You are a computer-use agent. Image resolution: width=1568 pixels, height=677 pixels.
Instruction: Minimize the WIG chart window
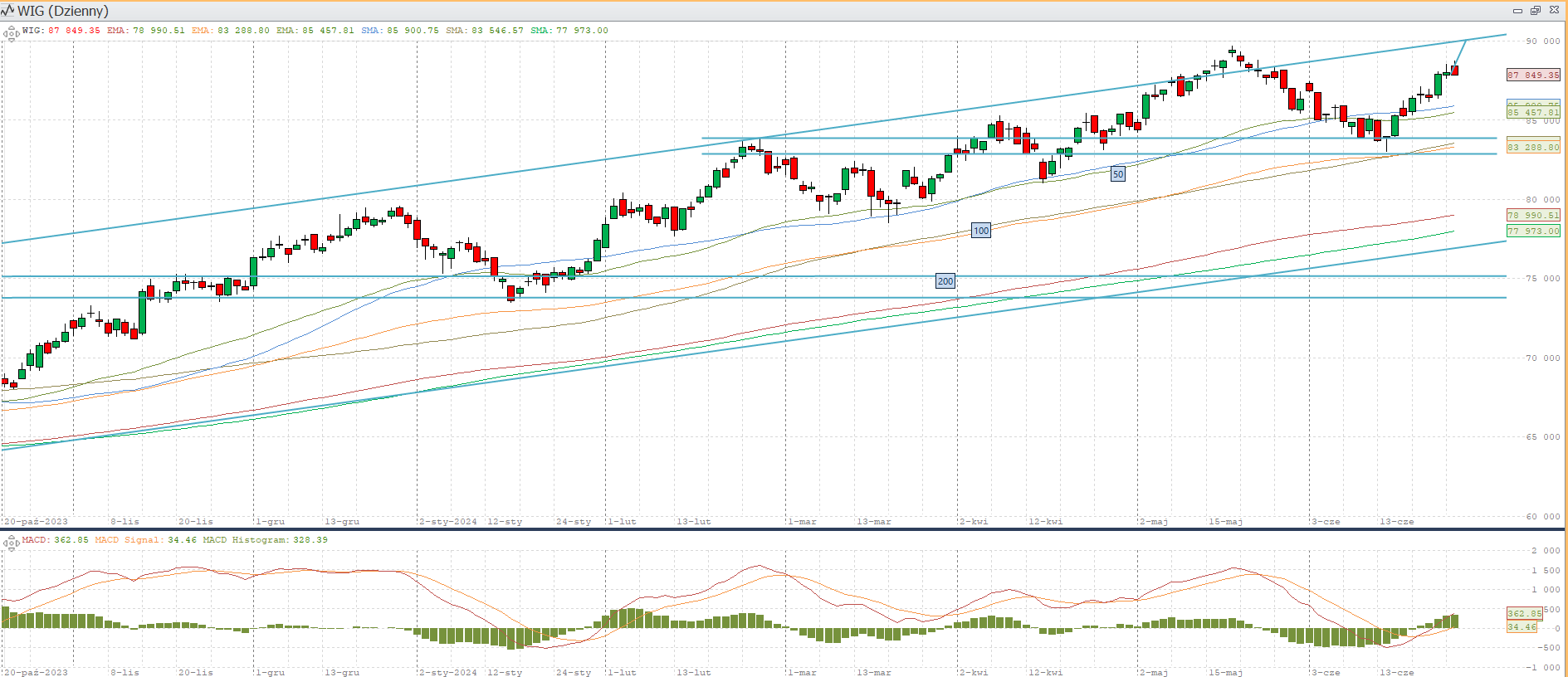1517,11
